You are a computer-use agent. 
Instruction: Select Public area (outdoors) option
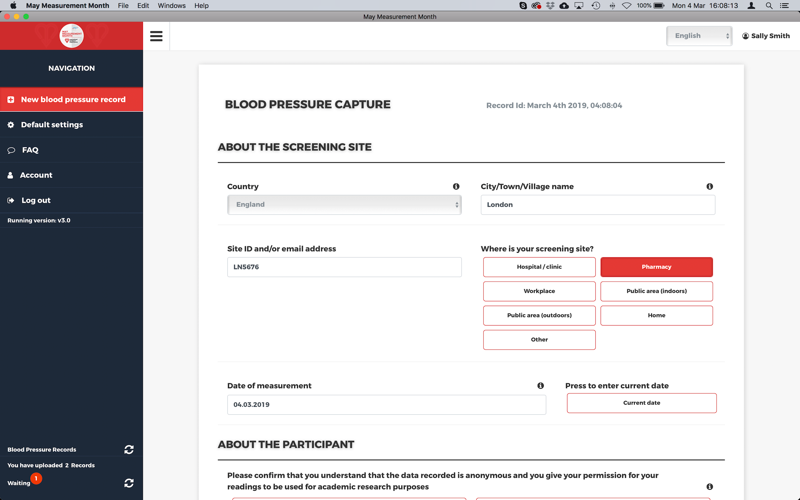click(x=539, y=315)
